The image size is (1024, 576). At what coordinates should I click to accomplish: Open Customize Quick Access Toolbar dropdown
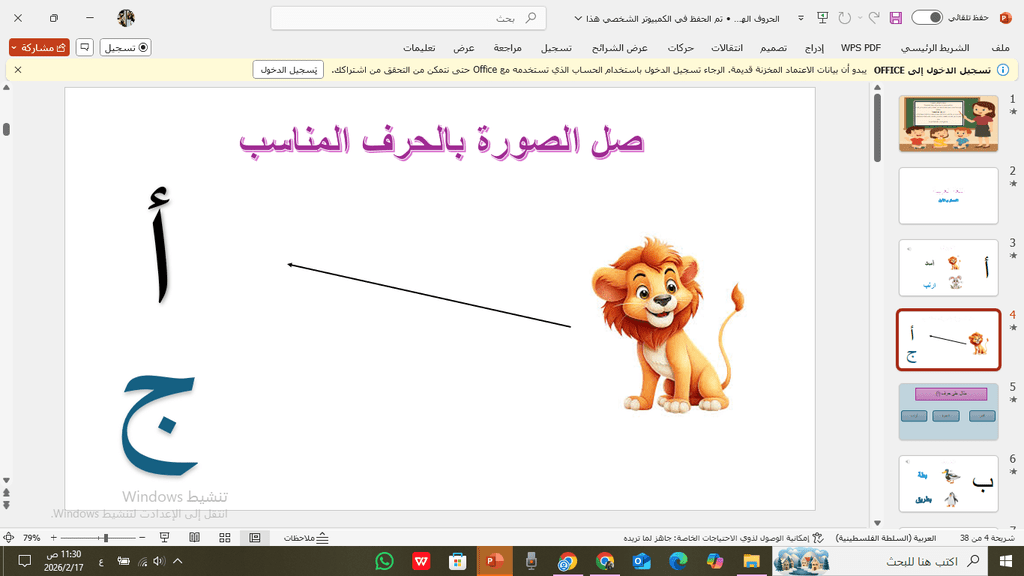point(801,18)
